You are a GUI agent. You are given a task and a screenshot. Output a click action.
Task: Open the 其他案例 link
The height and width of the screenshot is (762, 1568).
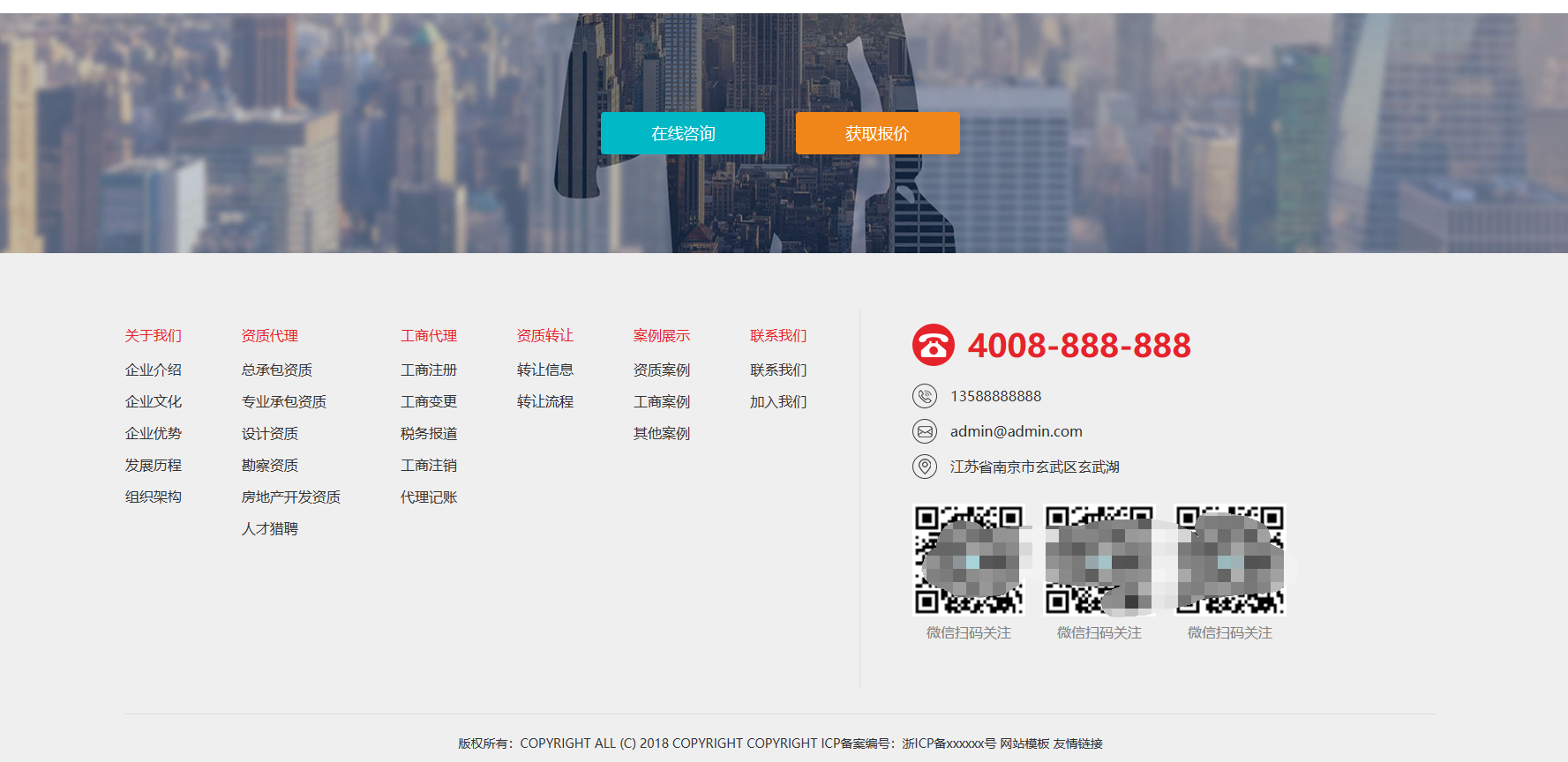pos(661,434)
